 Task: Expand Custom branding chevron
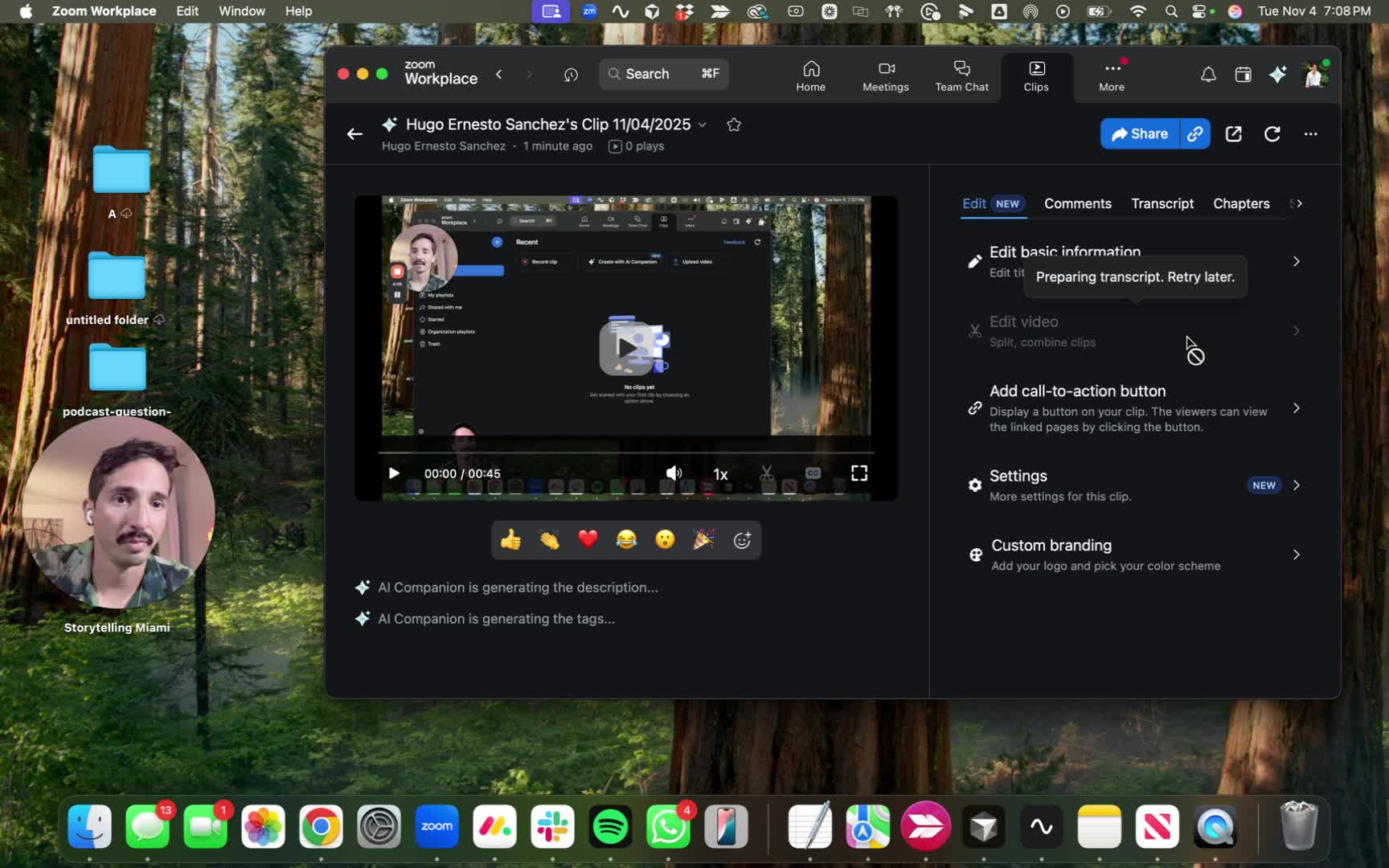click(x=1296, y=555)
